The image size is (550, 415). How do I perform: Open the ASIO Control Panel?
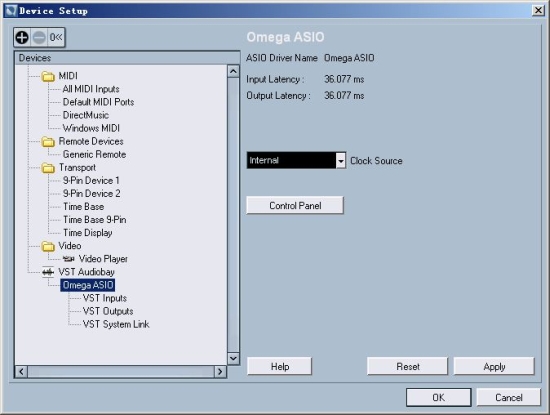295,206
